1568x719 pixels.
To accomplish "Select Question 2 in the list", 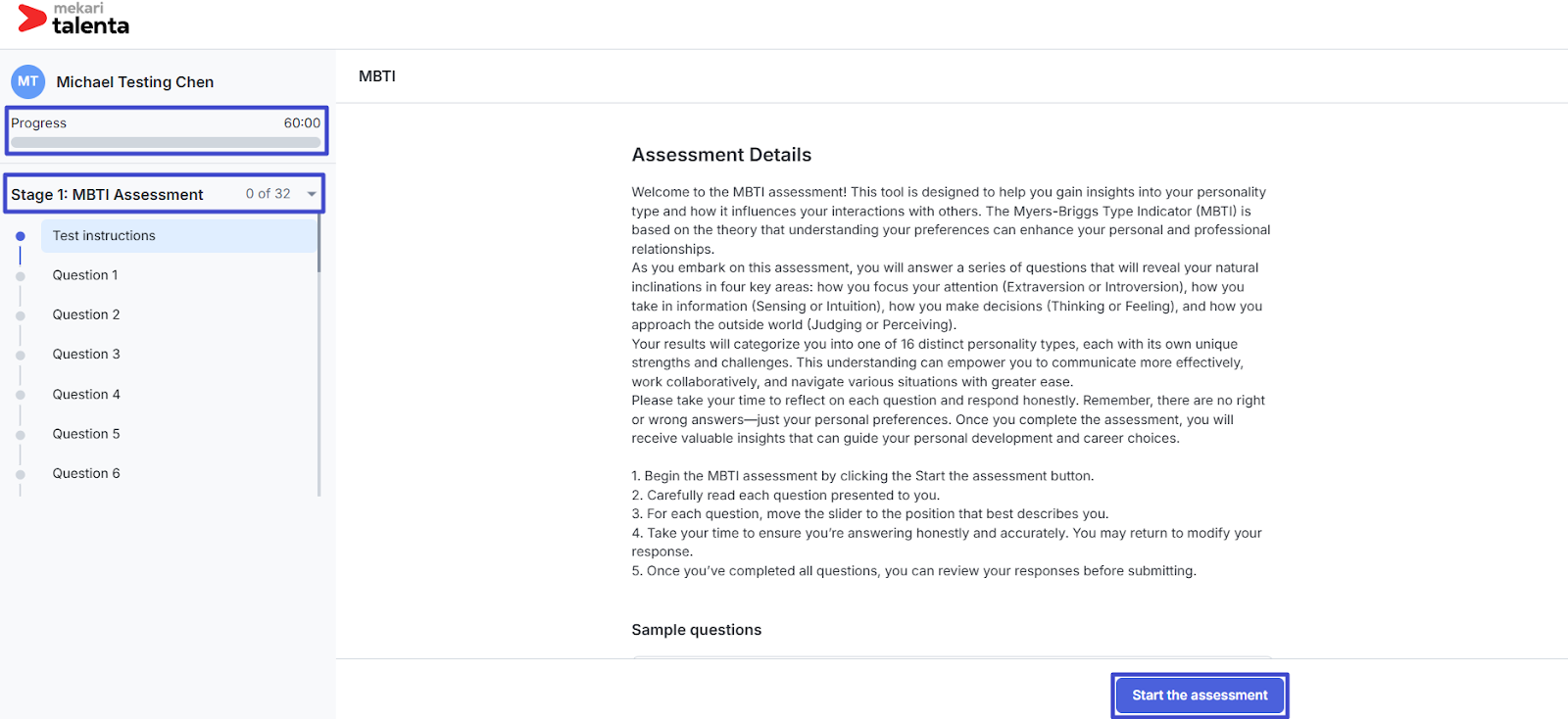I will pyautogui.click(x=86, y=314).
